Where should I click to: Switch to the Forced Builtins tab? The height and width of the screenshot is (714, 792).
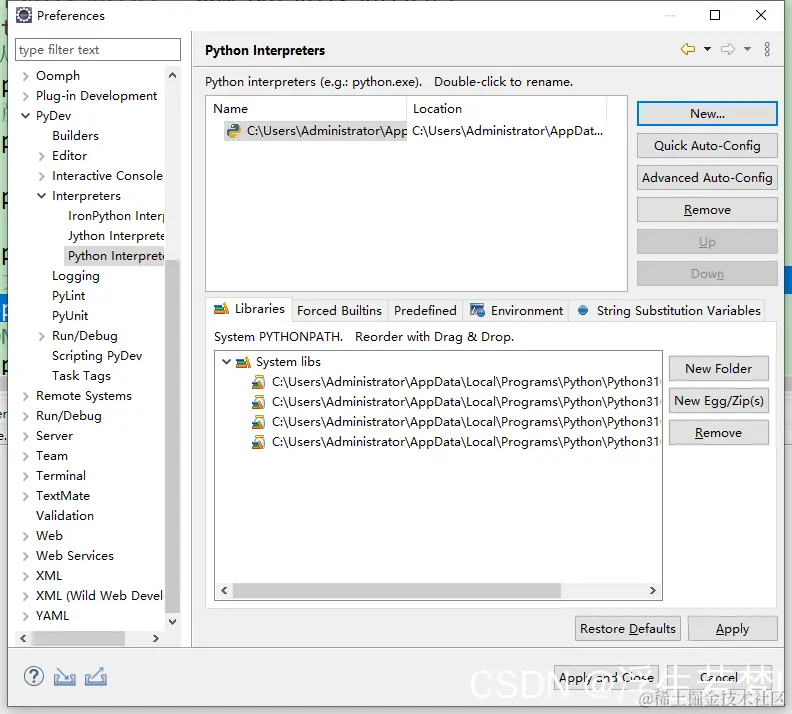(x=339, y=311)
